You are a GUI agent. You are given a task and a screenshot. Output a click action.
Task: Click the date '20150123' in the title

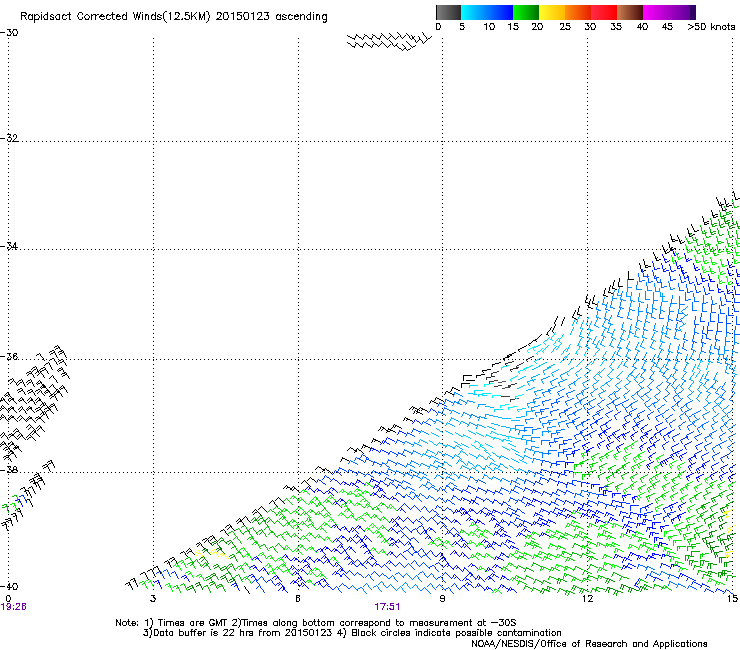[x=243, y=17]
